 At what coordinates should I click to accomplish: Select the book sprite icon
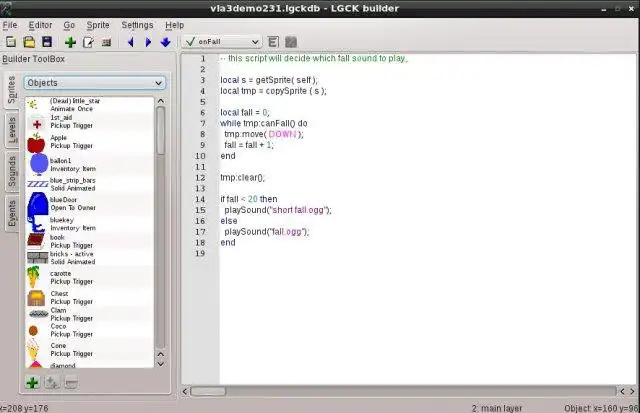point(36,240)
